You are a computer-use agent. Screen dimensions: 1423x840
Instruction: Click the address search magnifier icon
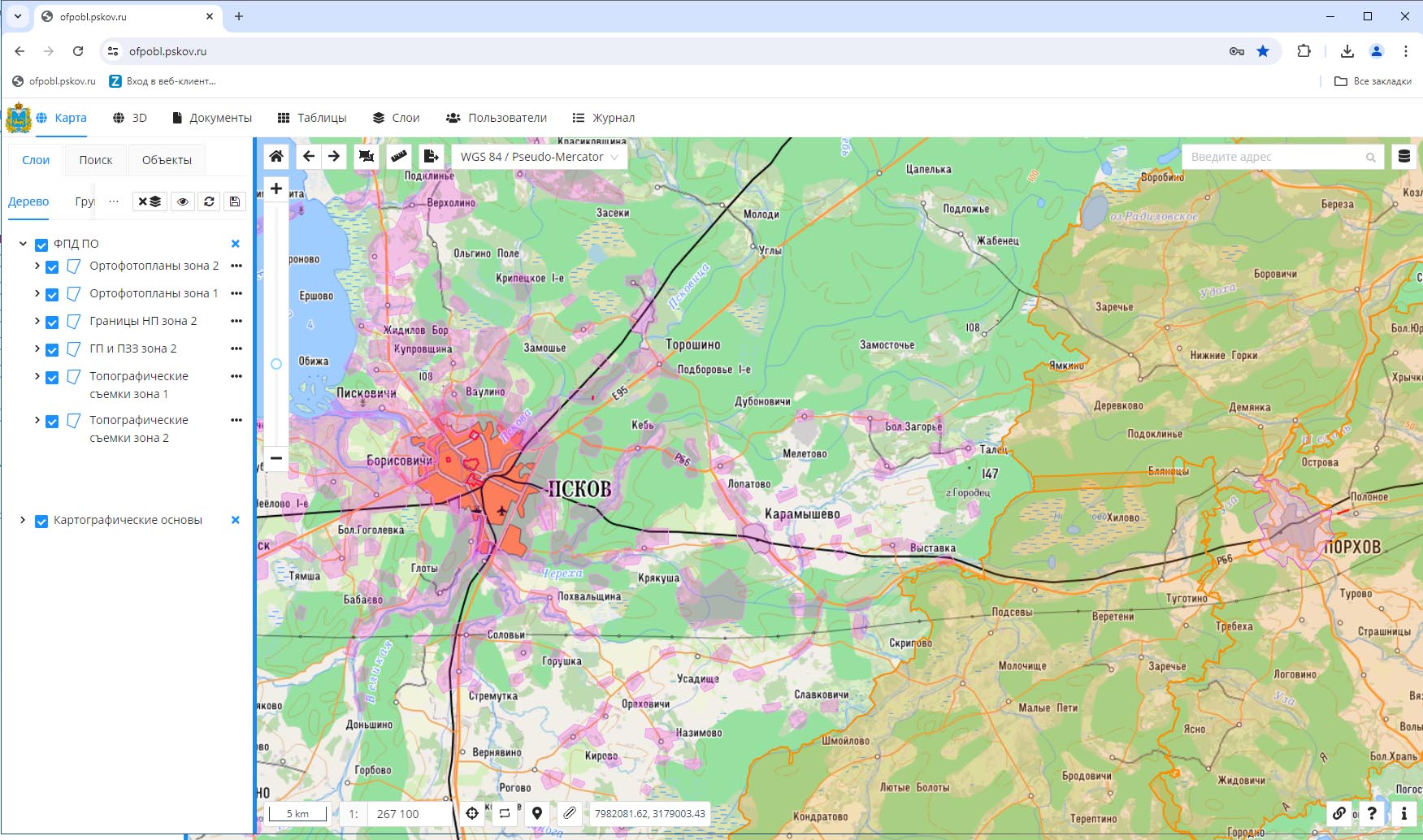pos(1371,158)
